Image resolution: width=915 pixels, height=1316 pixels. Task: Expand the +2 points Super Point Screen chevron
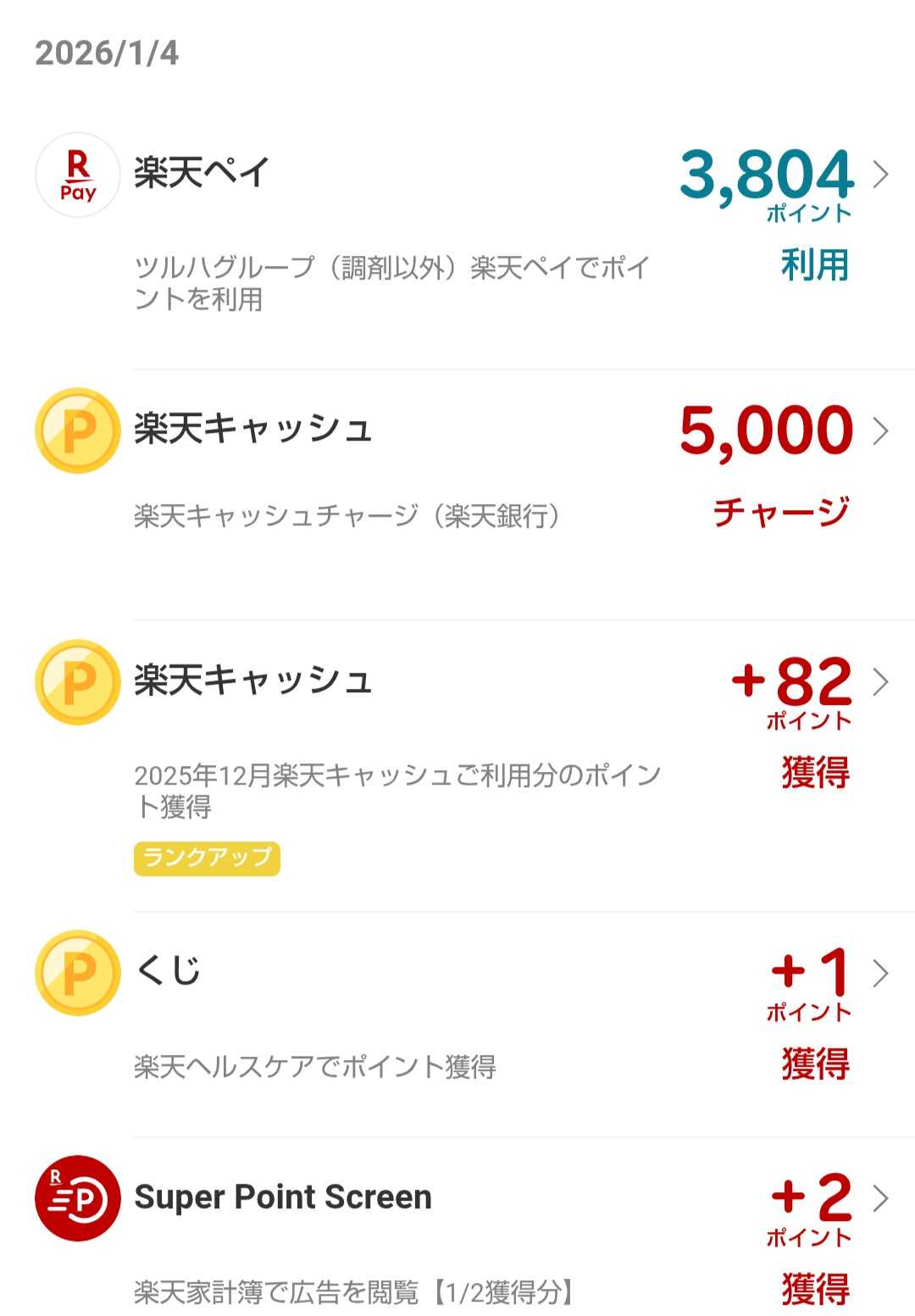click(881, 1197)
